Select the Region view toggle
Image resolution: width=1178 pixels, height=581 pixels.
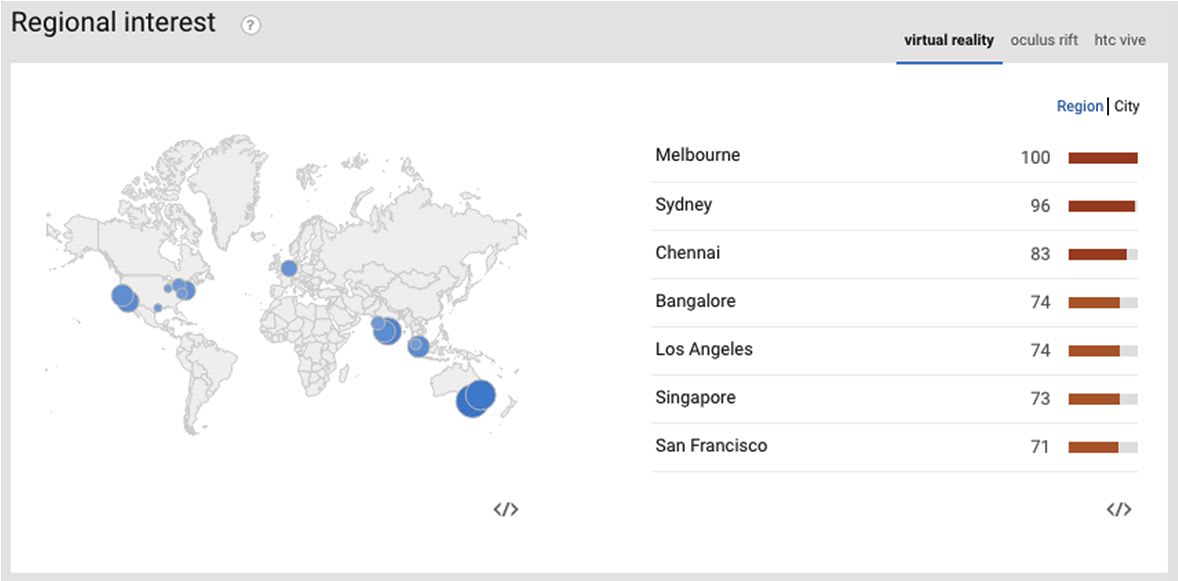(x=1080, y=107)
